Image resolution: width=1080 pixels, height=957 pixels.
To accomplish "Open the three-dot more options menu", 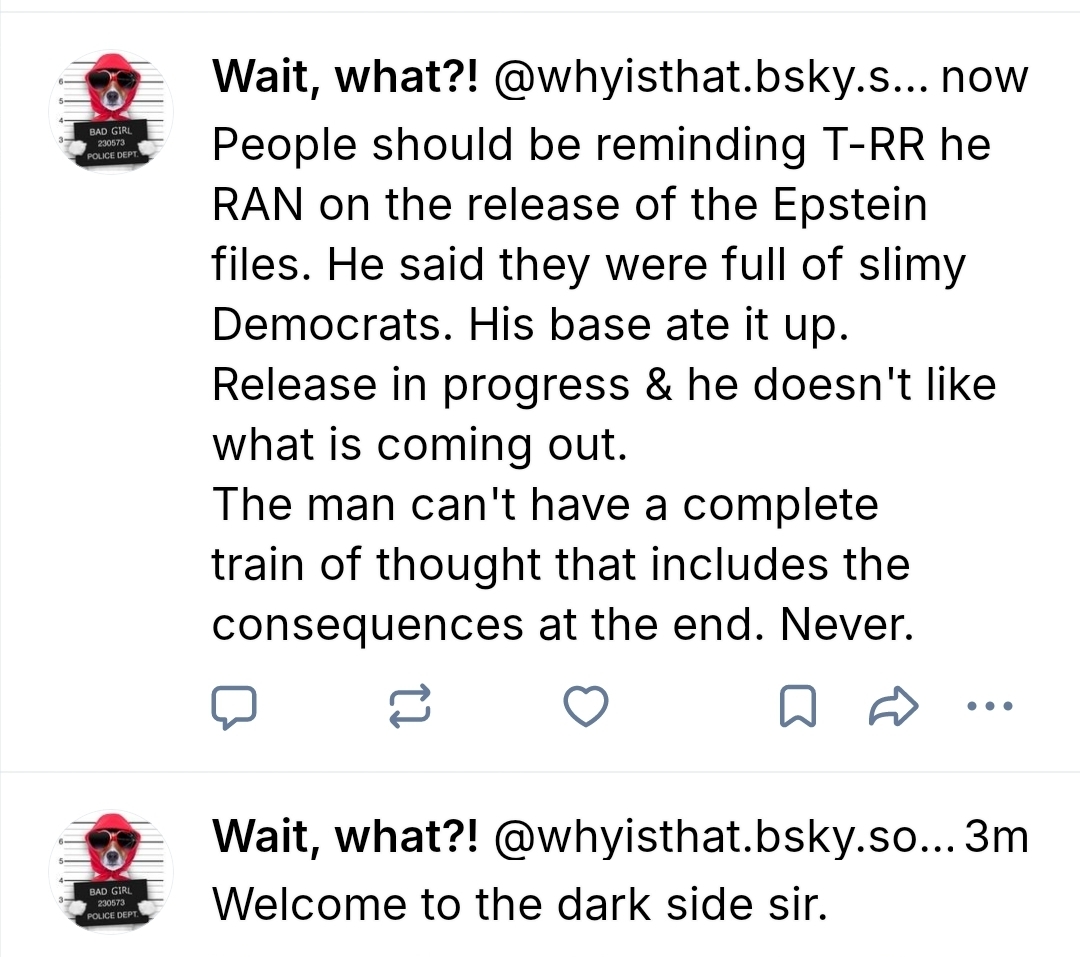I will point(991,706).
